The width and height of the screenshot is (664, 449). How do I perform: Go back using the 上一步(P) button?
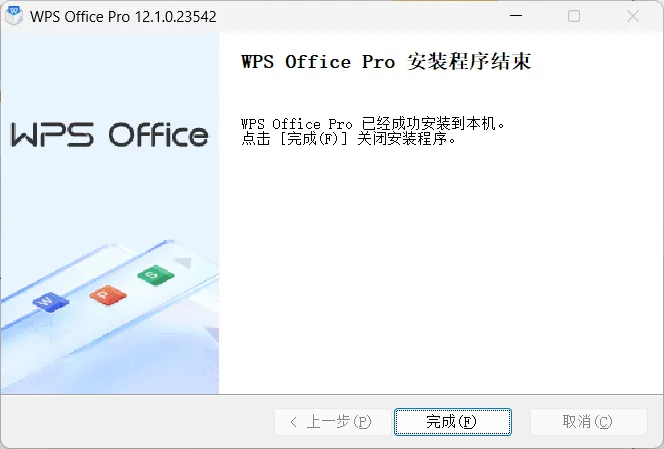click(332, 422)
